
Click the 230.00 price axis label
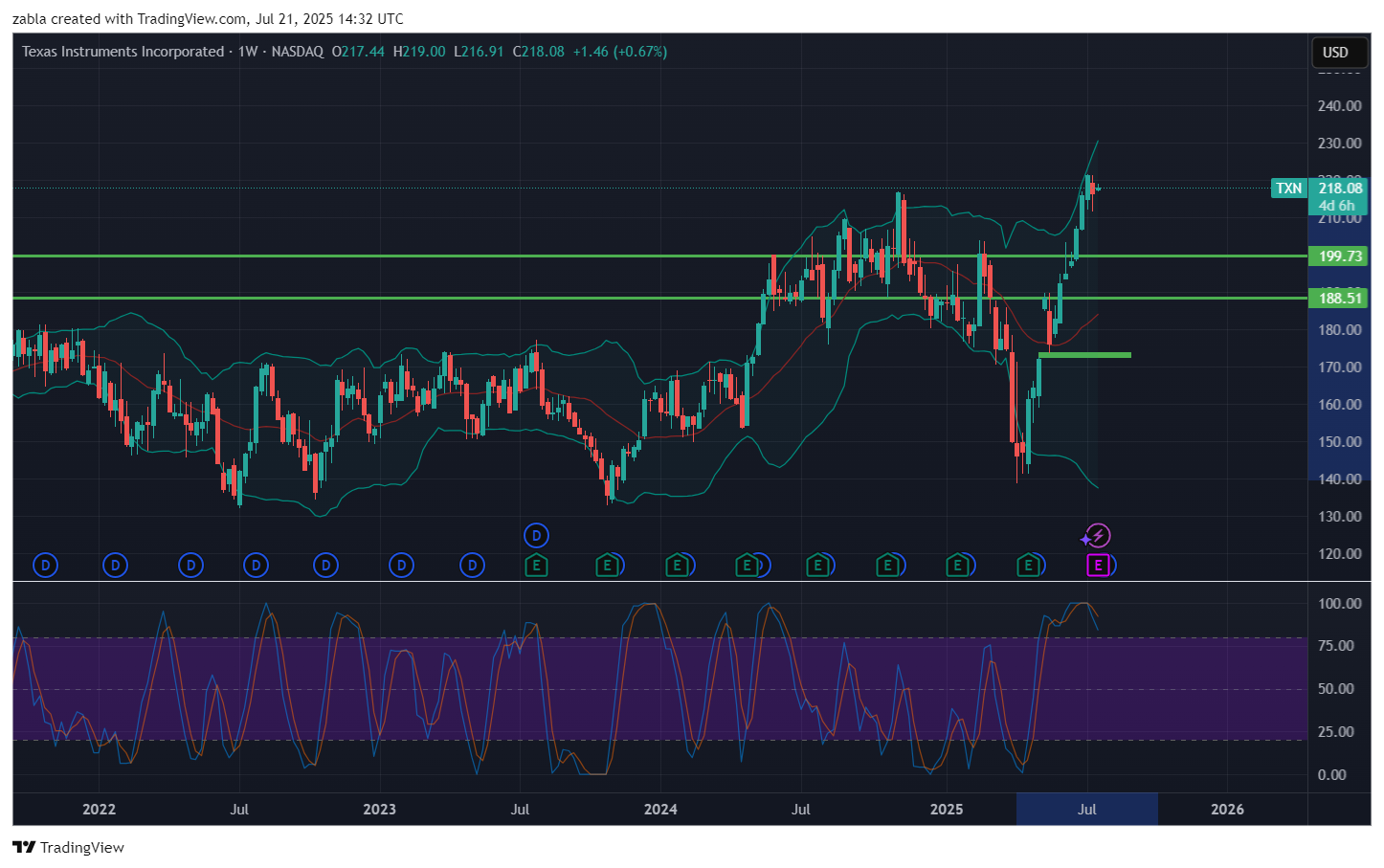[1339, 144]
